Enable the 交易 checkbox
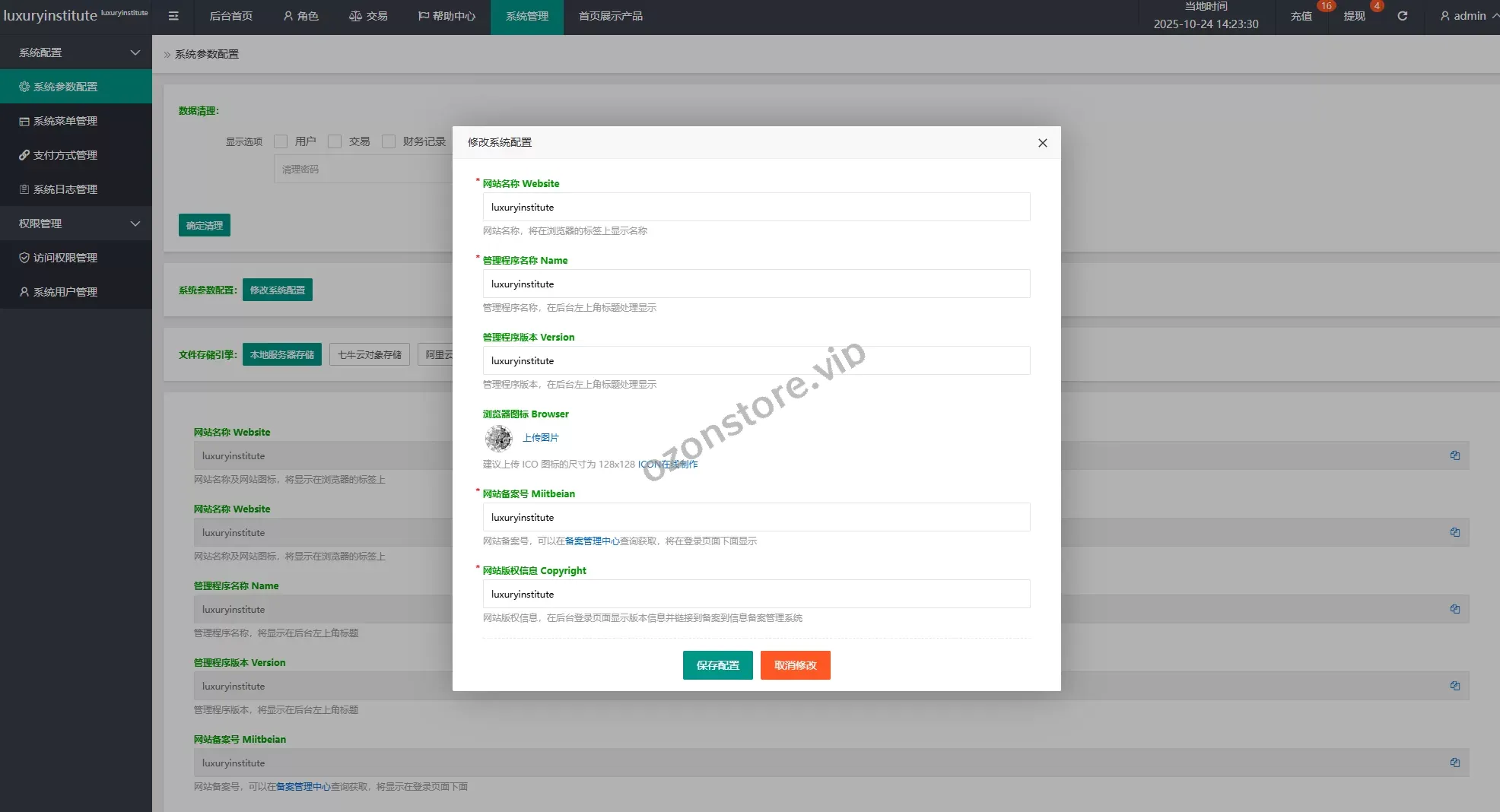 point(335,141)
